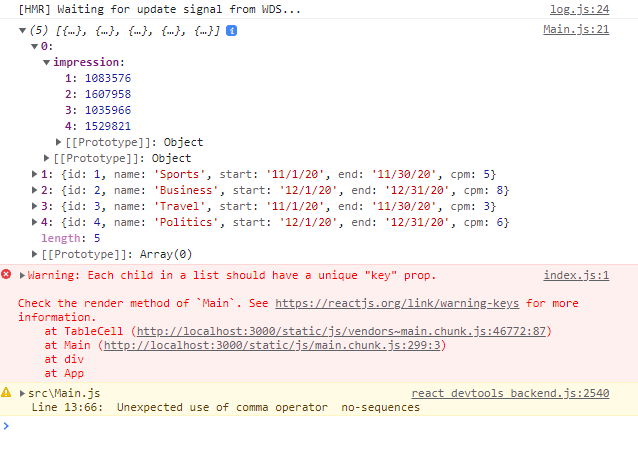638x463 pixels.
Task: Open the log.js:24 source link
Action: pos(579,9)
